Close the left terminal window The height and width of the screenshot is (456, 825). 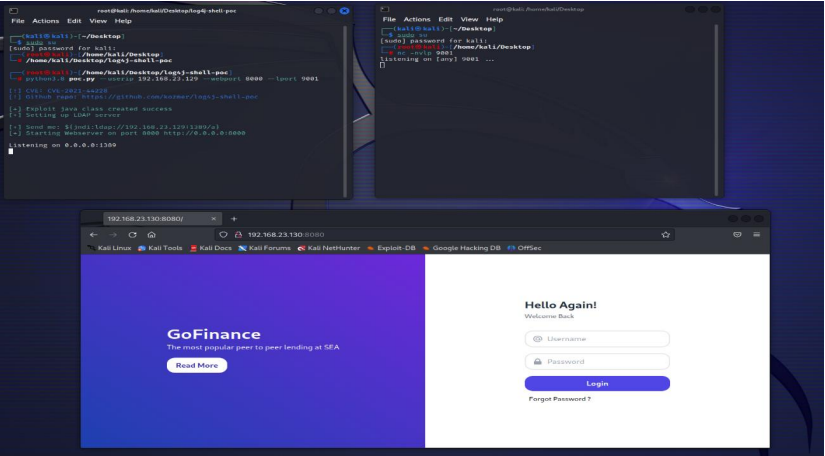(345, 11)
